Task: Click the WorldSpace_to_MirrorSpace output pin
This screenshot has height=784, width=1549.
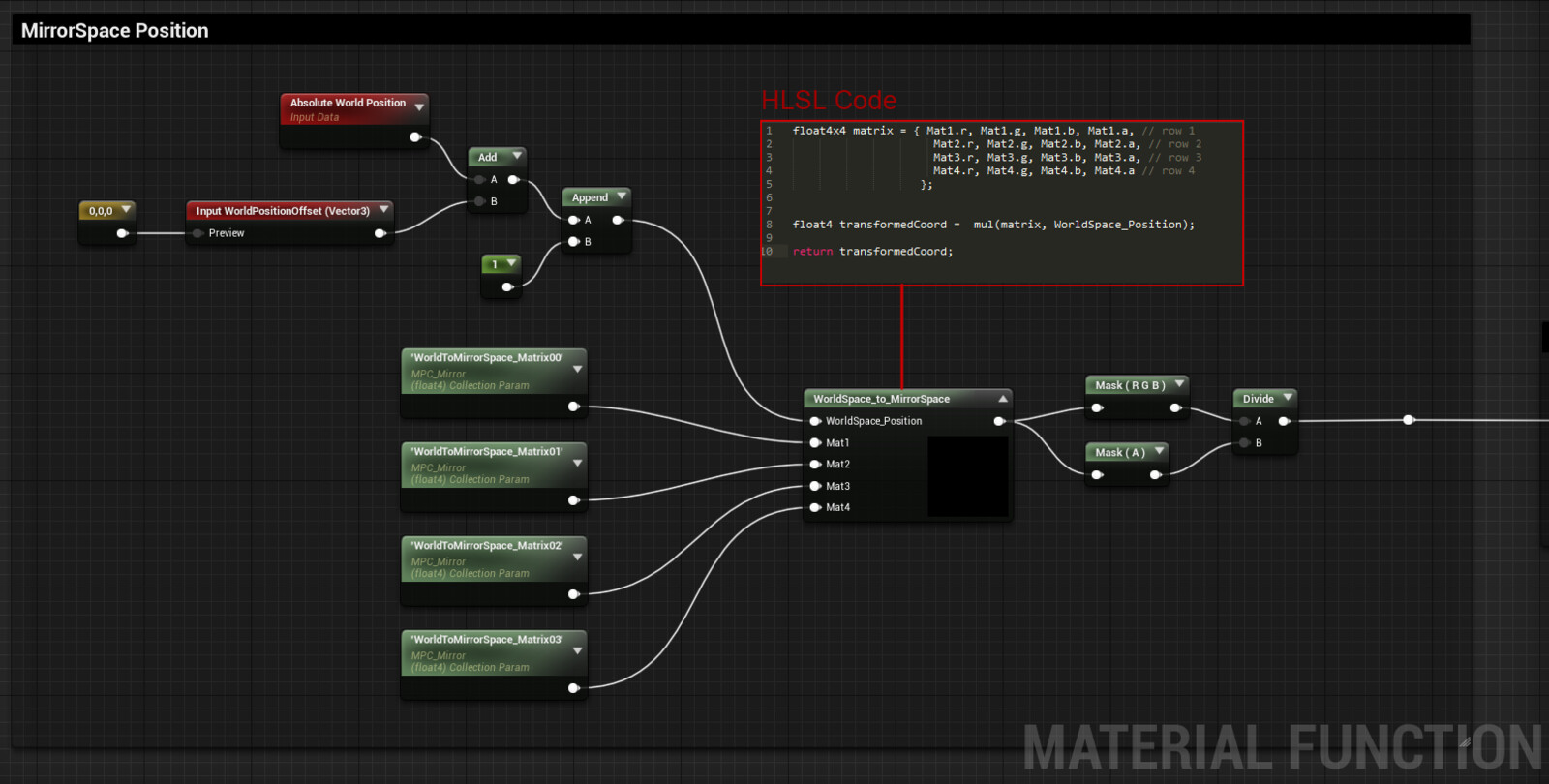Action: tap(1000, 421)
